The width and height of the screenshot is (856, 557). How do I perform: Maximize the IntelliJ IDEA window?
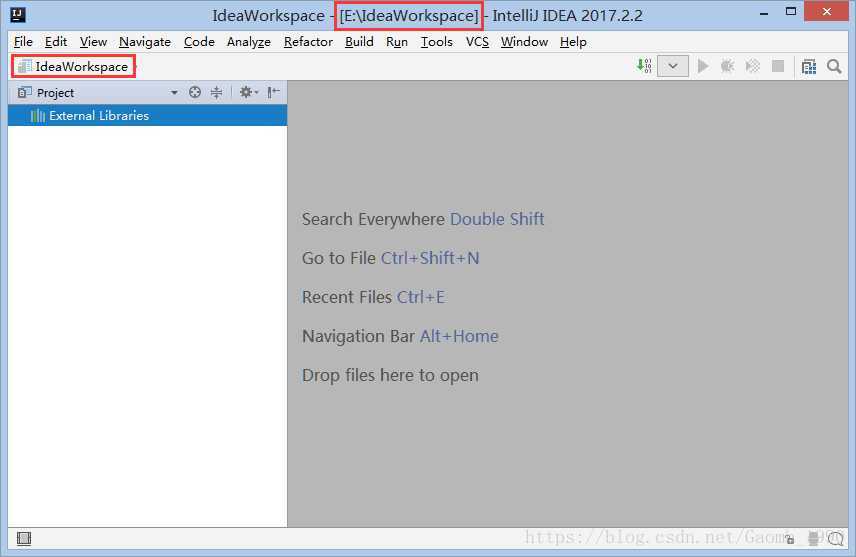790,11
